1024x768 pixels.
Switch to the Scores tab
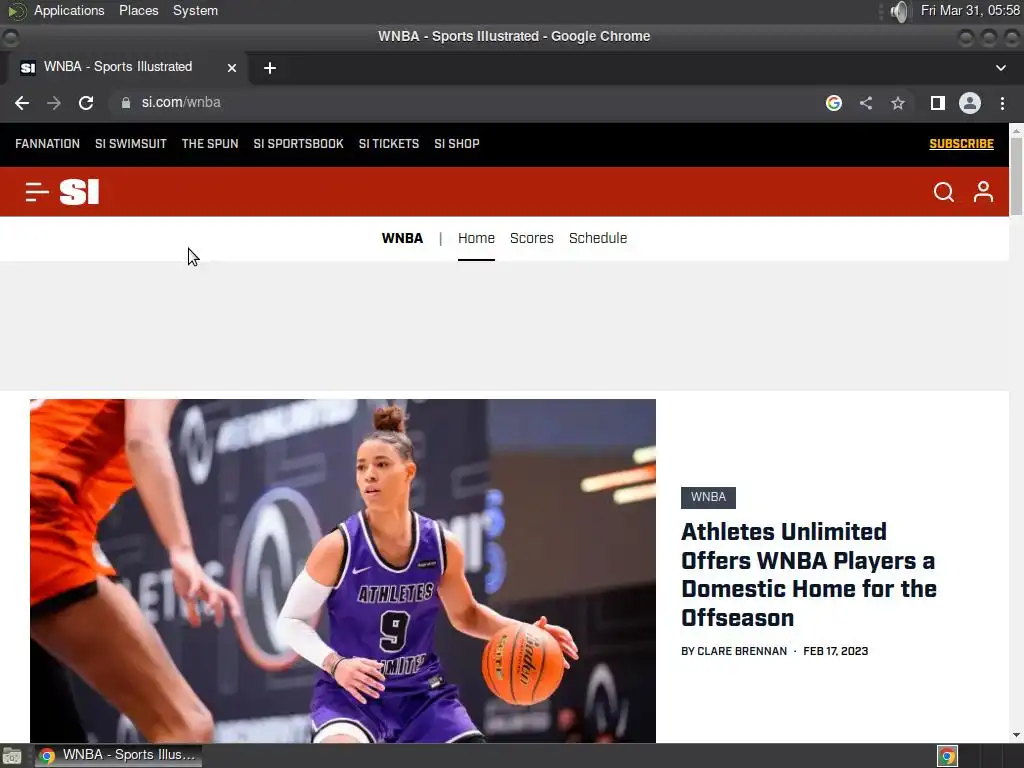pyautogui.click(x=532, y=238)
